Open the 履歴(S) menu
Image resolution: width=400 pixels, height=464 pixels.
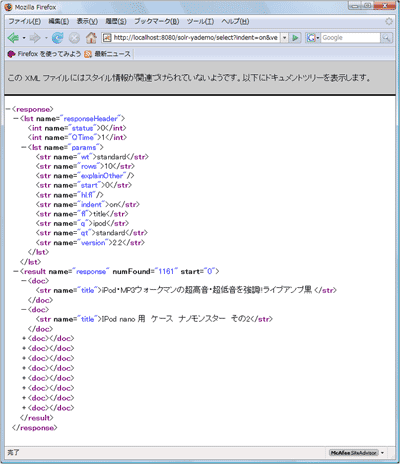[x=116, y=21]
